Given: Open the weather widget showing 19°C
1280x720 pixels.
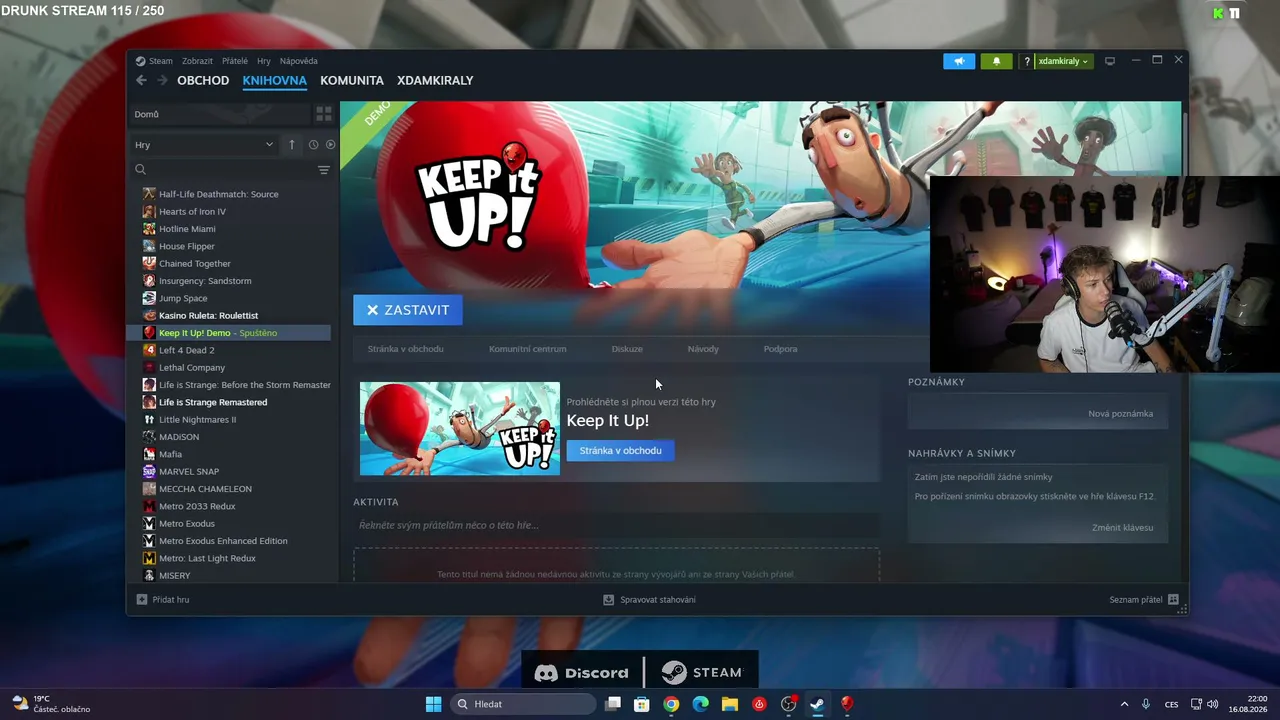Looking at the screenshot, I should tap(50, 704).
